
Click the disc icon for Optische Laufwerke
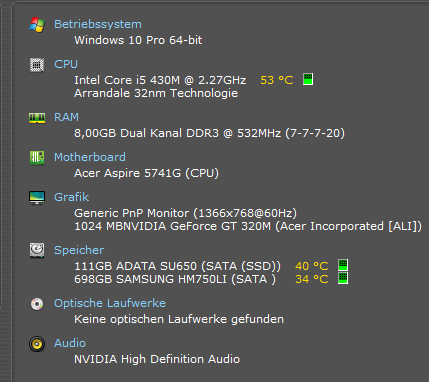(37, 304)
